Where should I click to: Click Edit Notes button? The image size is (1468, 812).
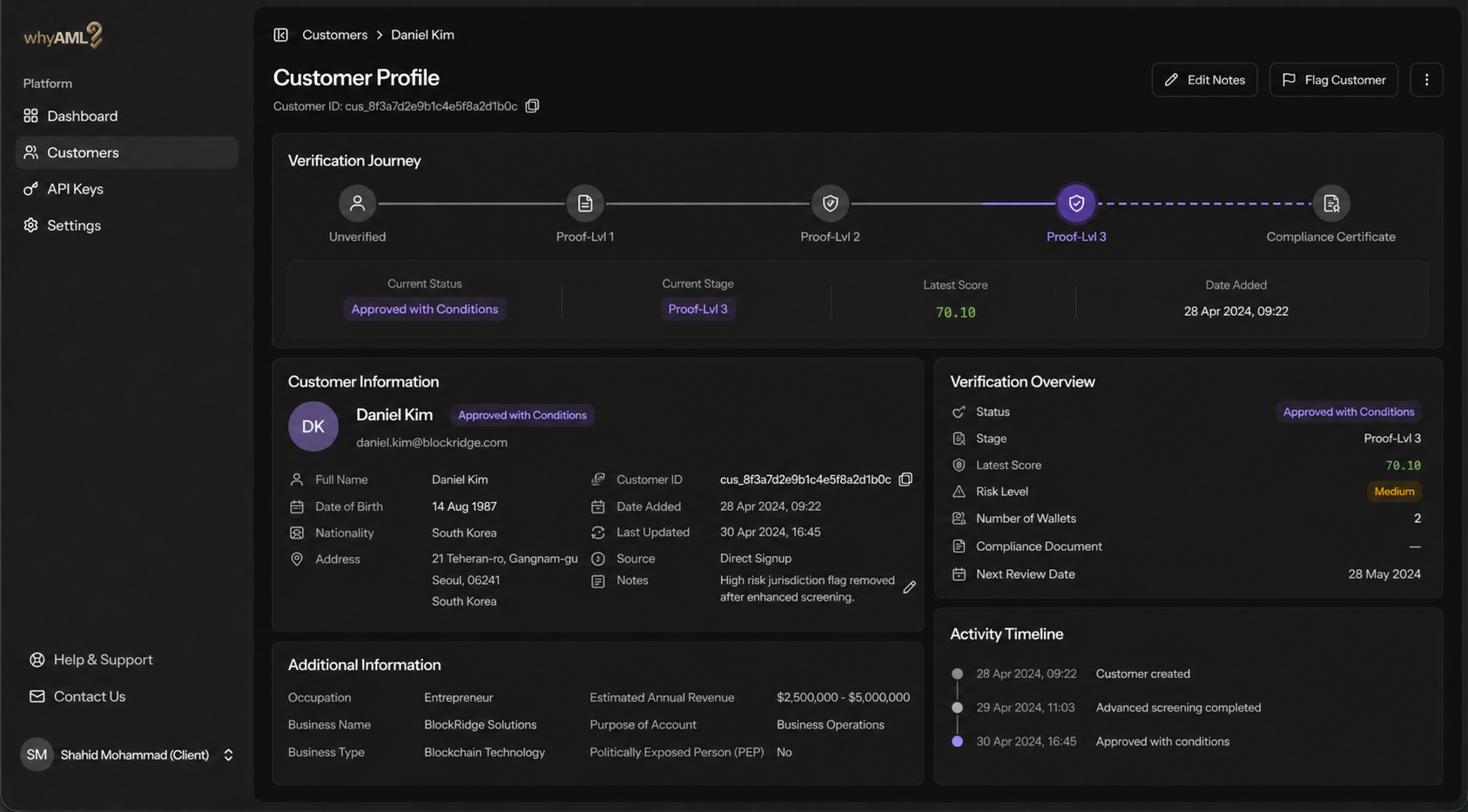click(x=1204, y=80)
